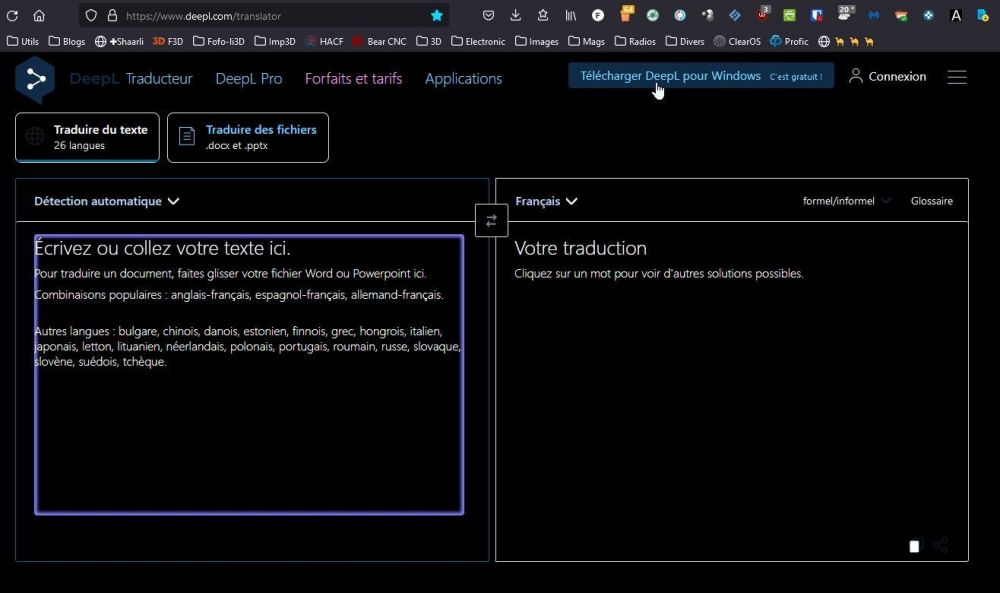Switch to Traduire des fichiers tab
This screenshot has height=593, width=1000.
point(248,138)
